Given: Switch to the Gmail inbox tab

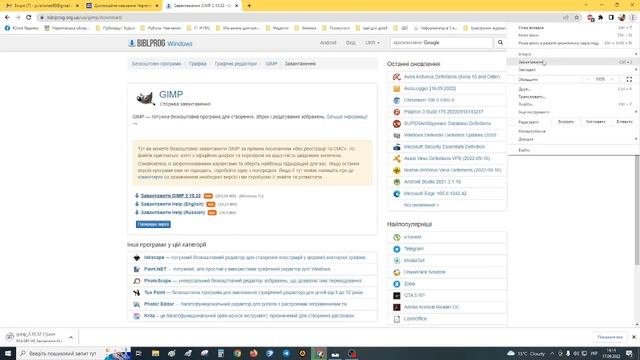Looking at the screenshot, I should point(42,6).
